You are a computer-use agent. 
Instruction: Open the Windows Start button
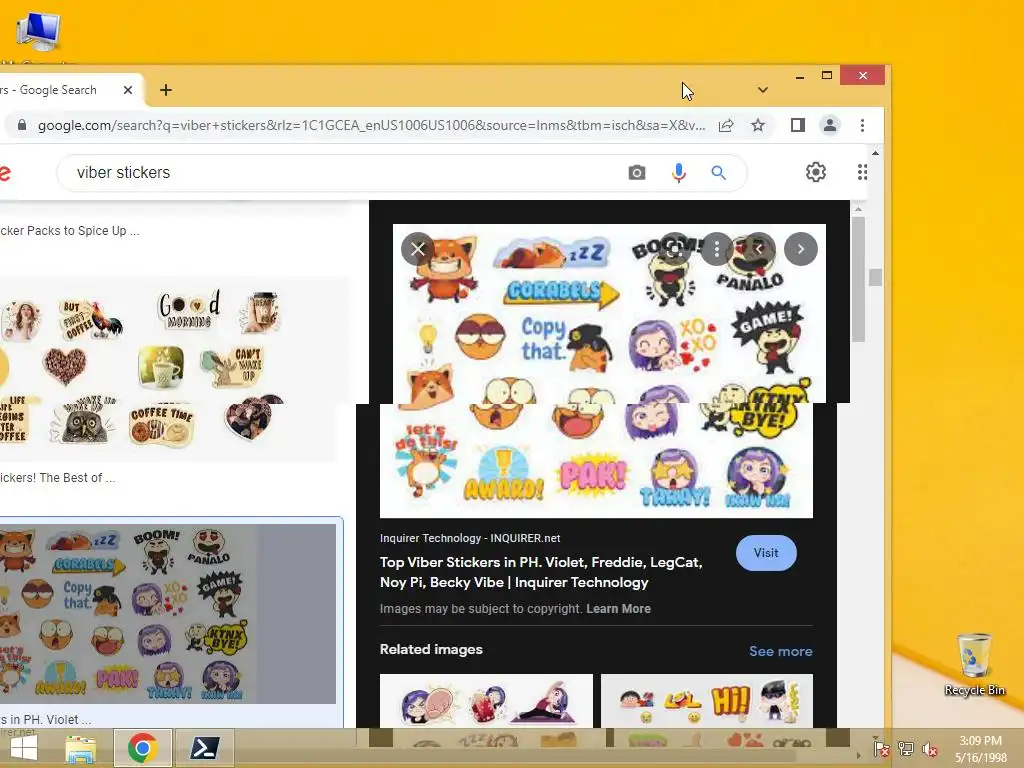24,748
